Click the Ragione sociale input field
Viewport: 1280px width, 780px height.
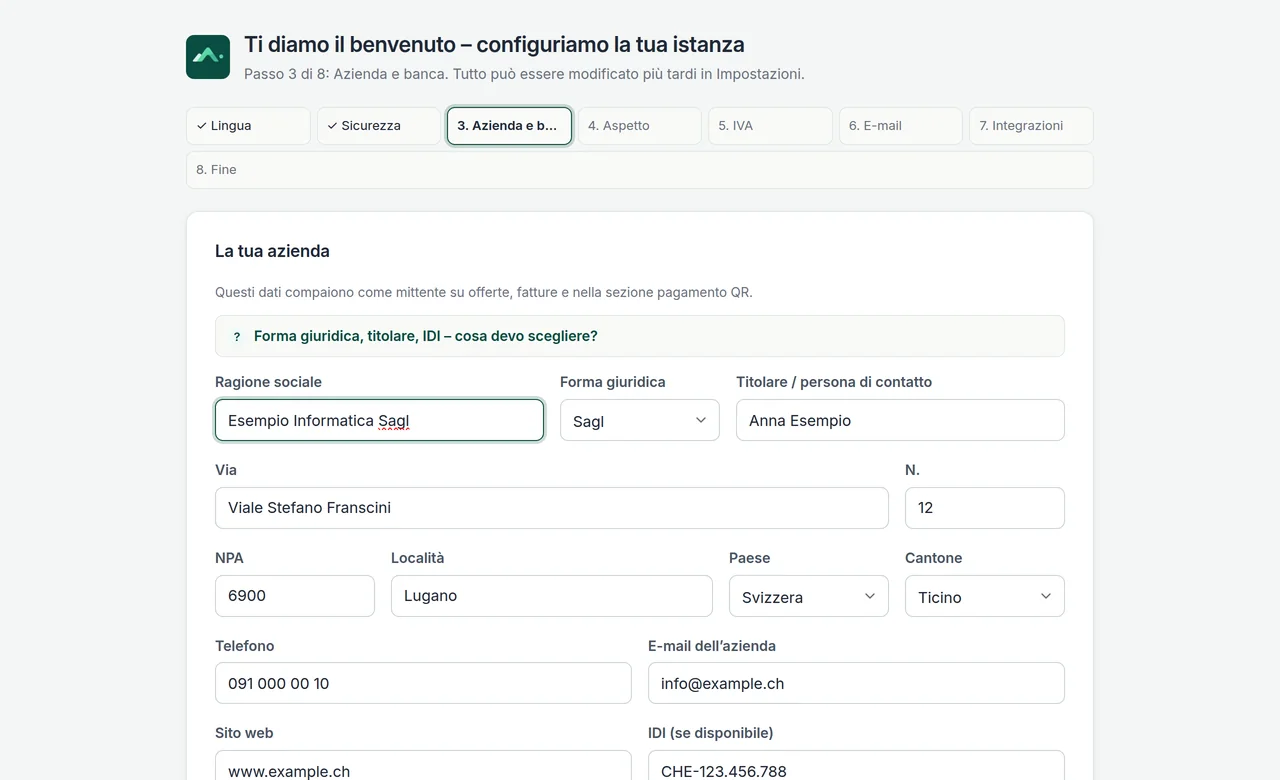pos(379,420)
